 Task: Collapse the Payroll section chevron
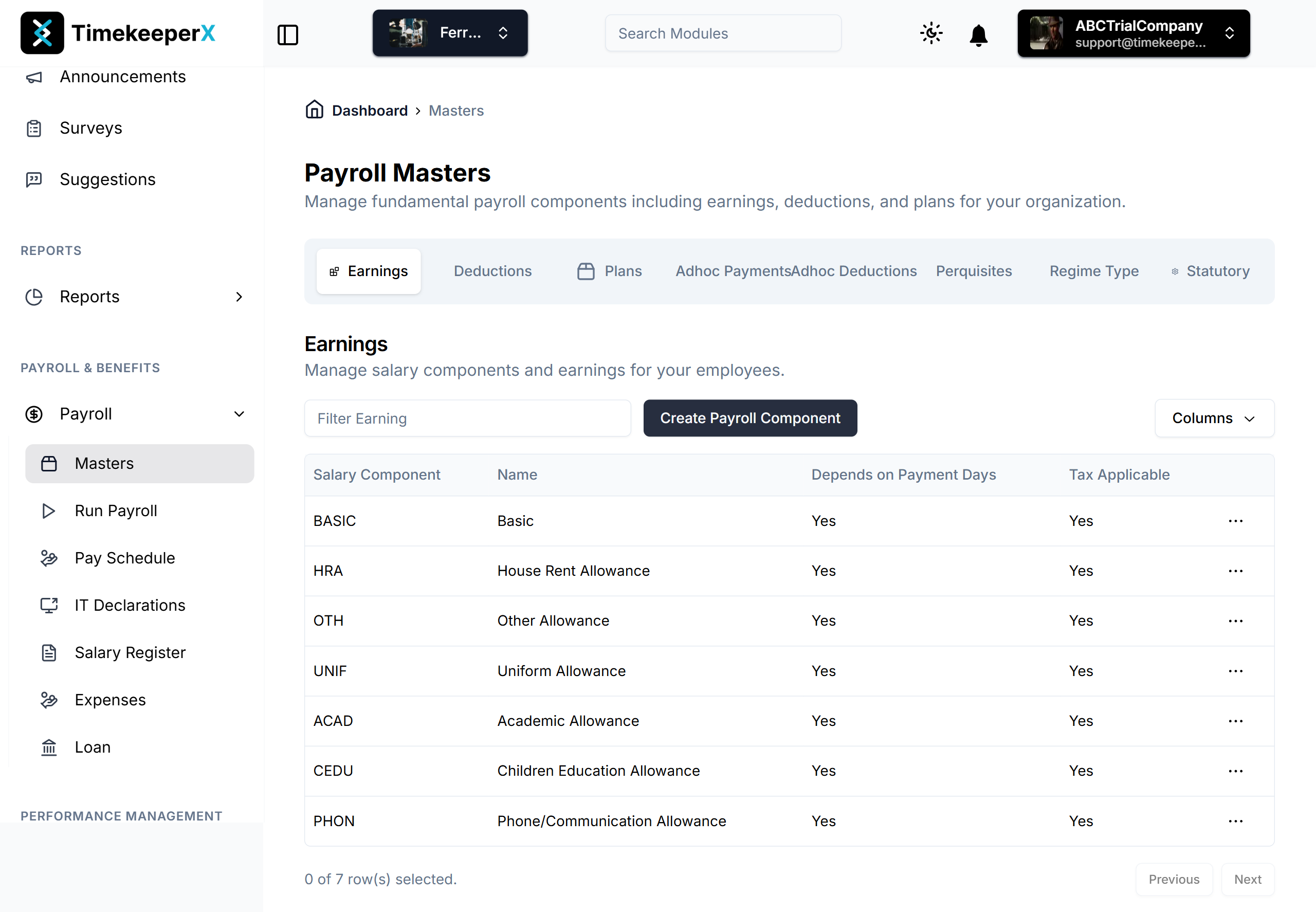pyautogui.click(x=239, y=414)
